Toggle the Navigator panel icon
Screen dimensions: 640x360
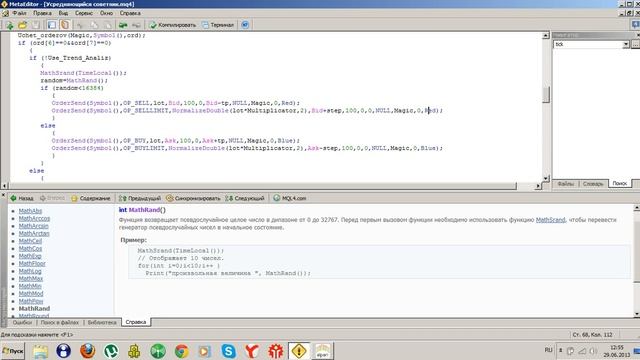(x=52, y=25)
